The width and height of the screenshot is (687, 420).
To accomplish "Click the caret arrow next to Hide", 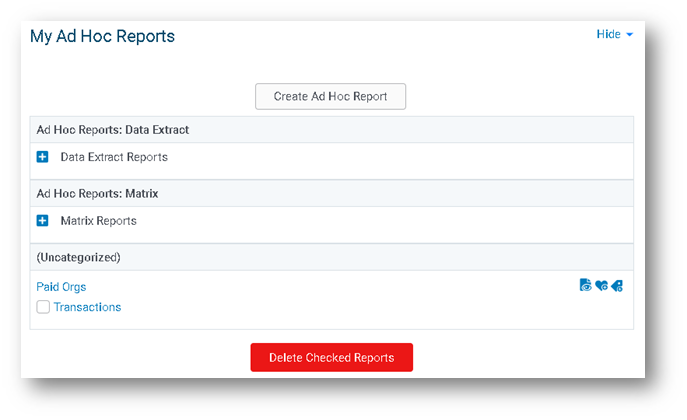I will click(630, 35).
